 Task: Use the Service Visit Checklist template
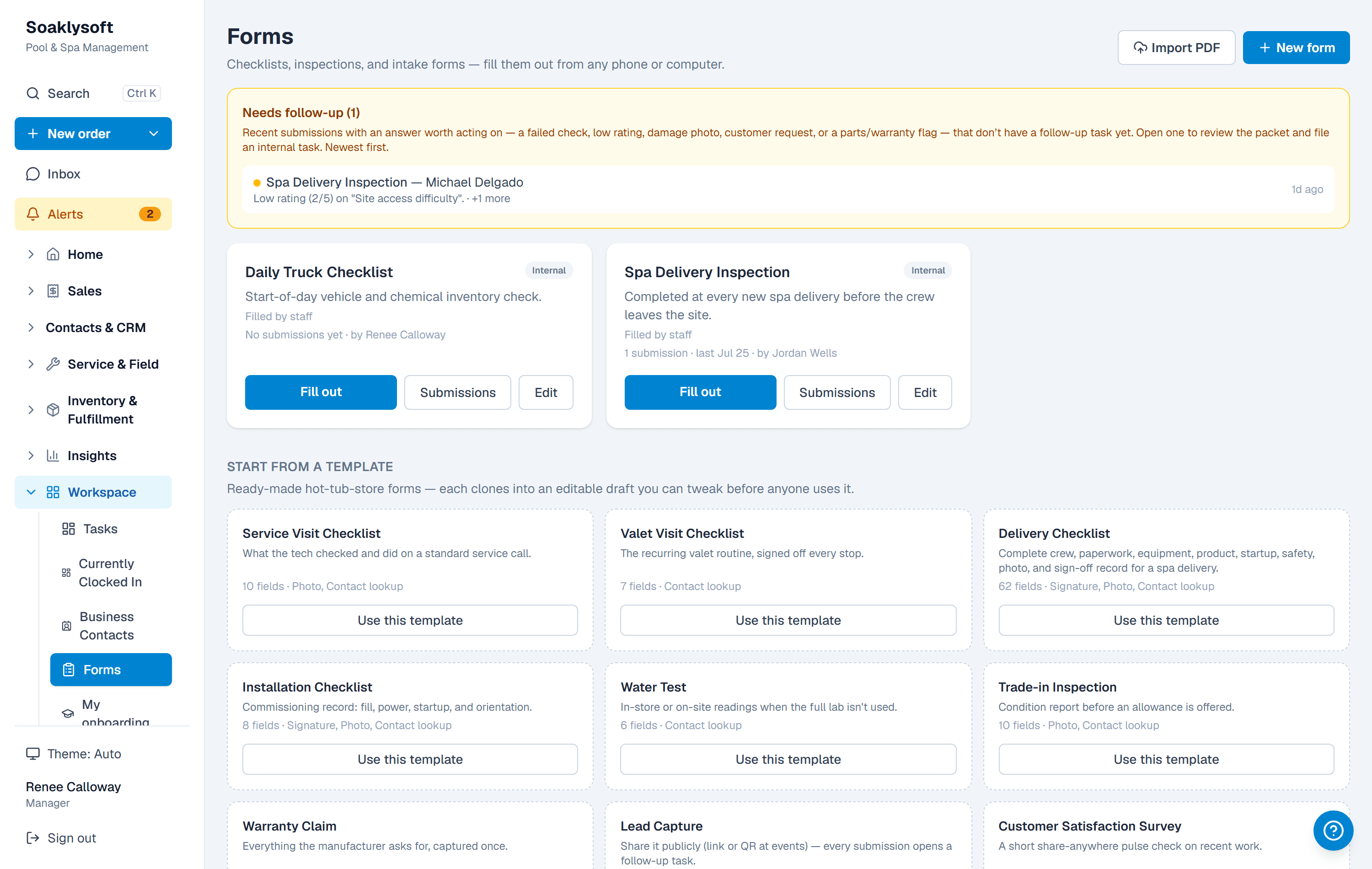(x=410, y=620)
